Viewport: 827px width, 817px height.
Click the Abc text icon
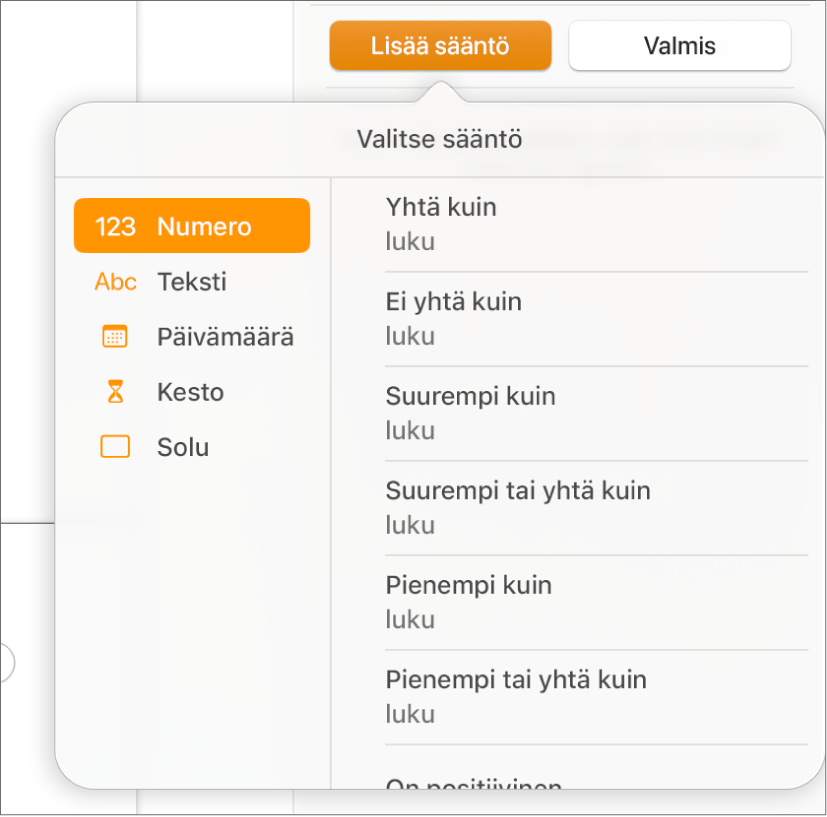pos(116,282)
